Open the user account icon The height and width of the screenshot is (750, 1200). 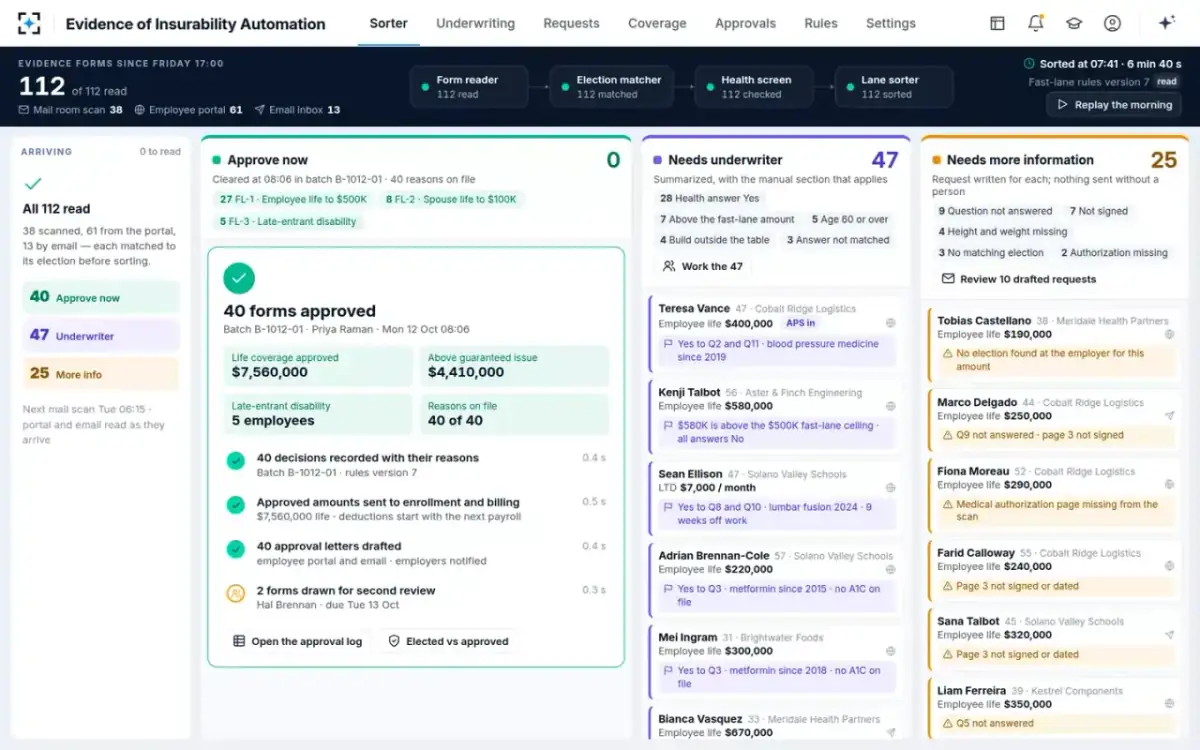point(1112,23)
